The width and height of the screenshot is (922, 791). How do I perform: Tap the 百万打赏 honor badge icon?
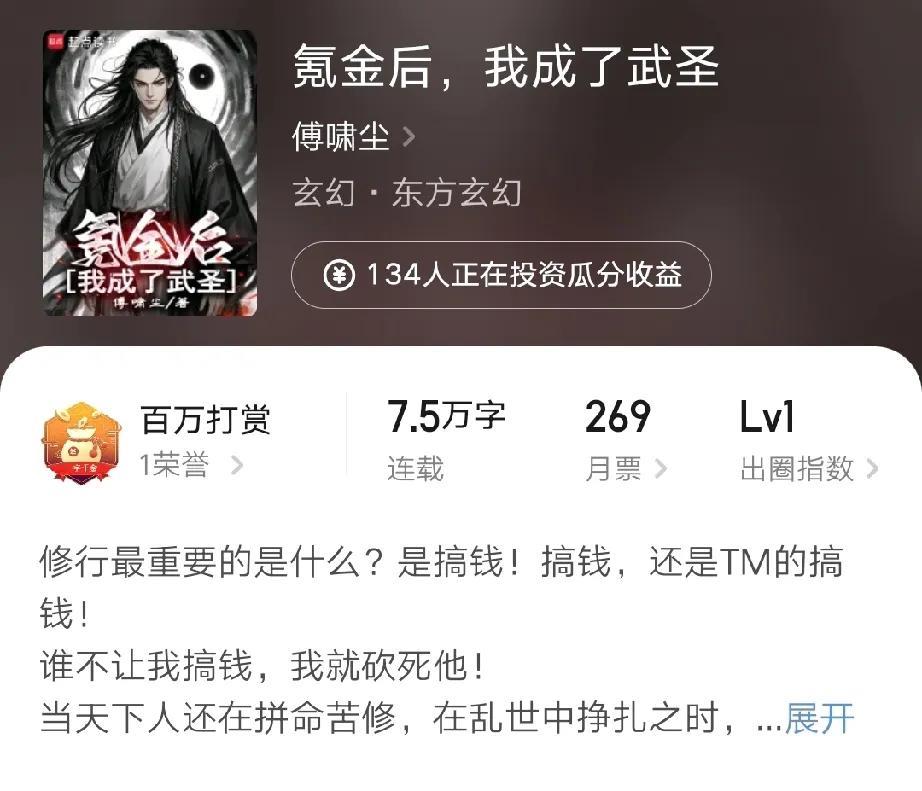tap(81, 442)
